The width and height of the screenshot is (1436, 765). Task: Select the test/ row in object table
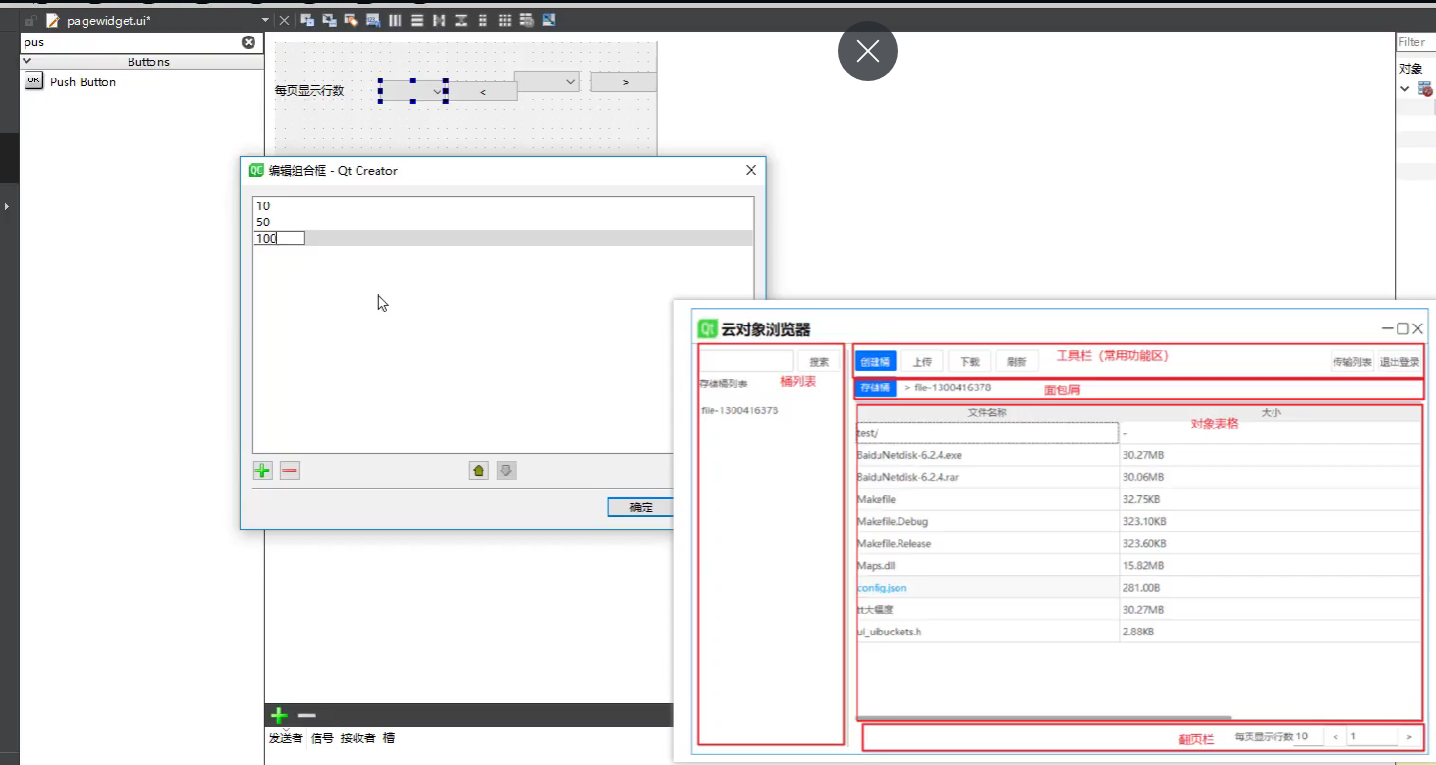tap(1139, 433)
